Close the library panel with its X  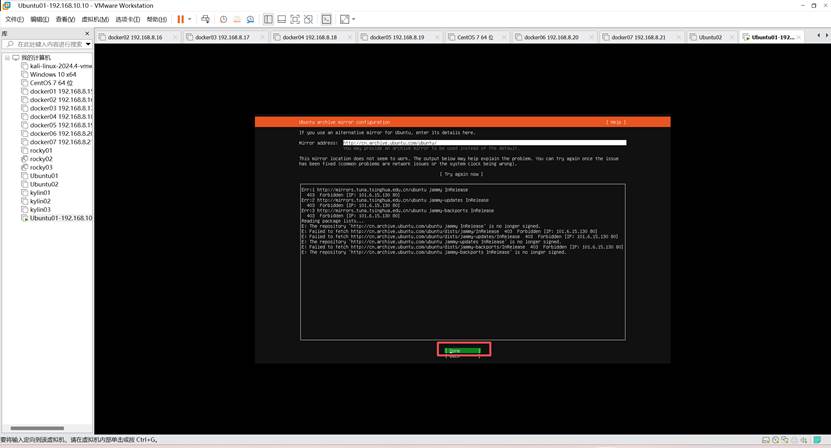click(x=87, y=33)
